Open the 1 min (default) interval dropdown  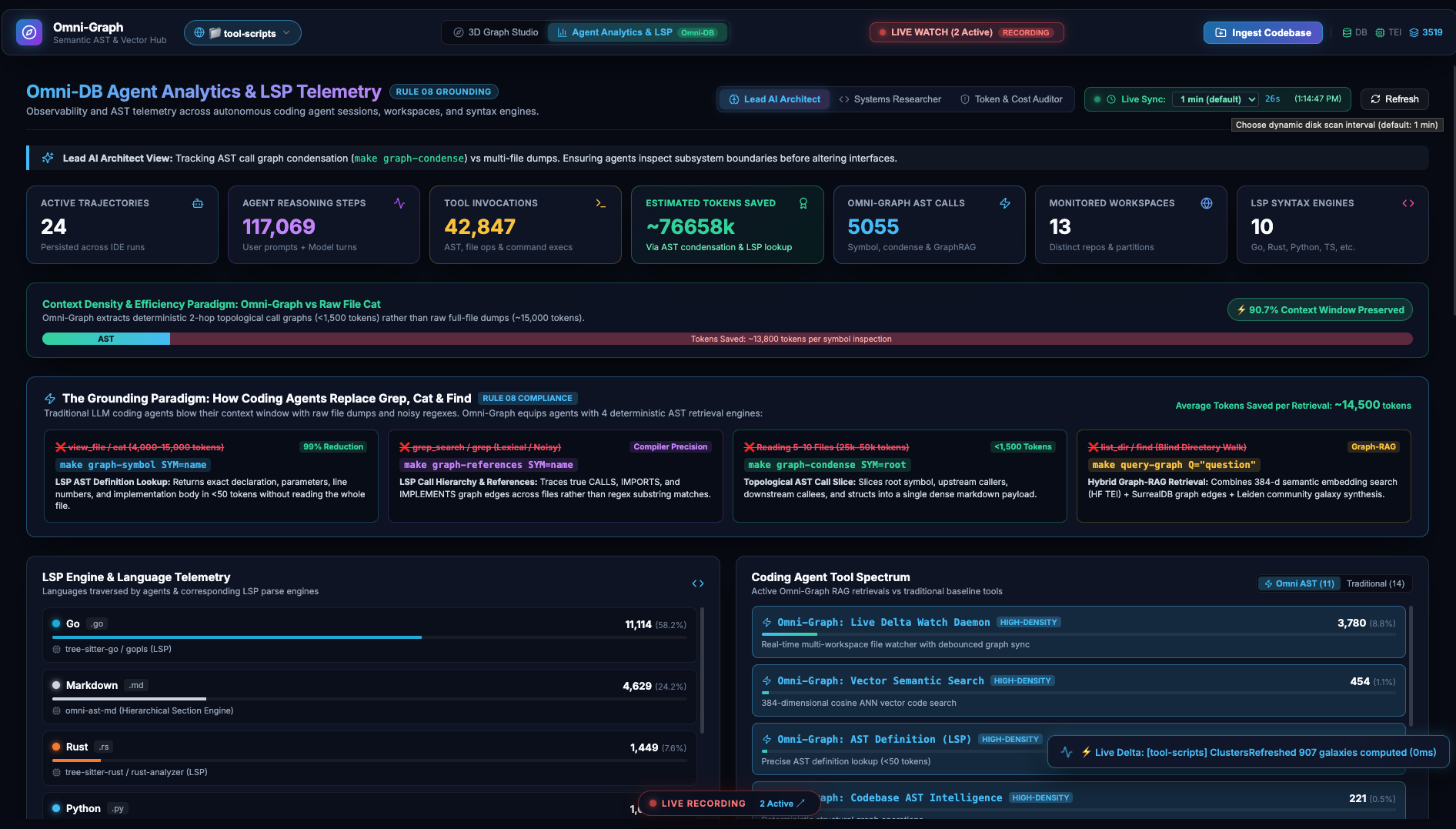coord(1216,99)
